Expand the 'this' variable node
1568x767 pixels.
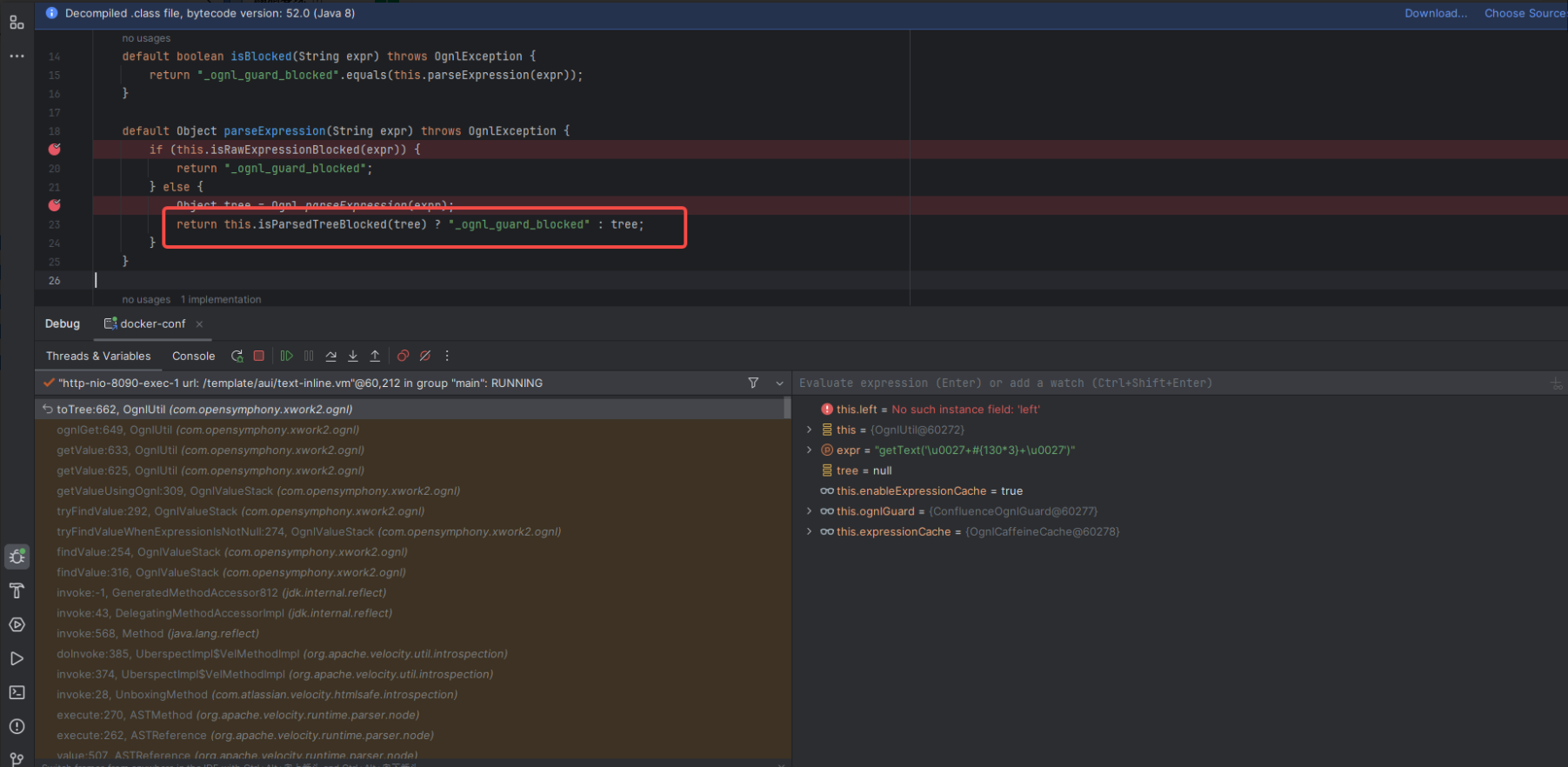pos(809,430)
